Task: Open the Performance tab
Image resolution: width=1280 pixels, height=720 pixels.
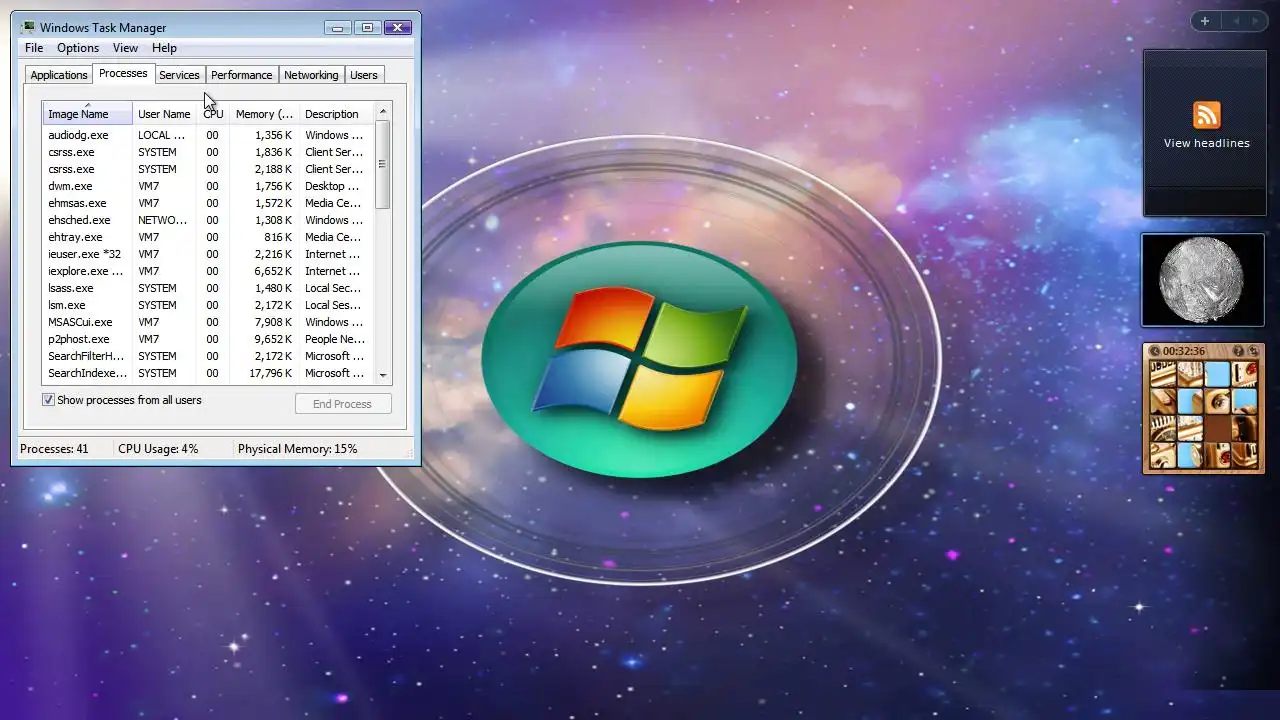Action: point(242,75)
